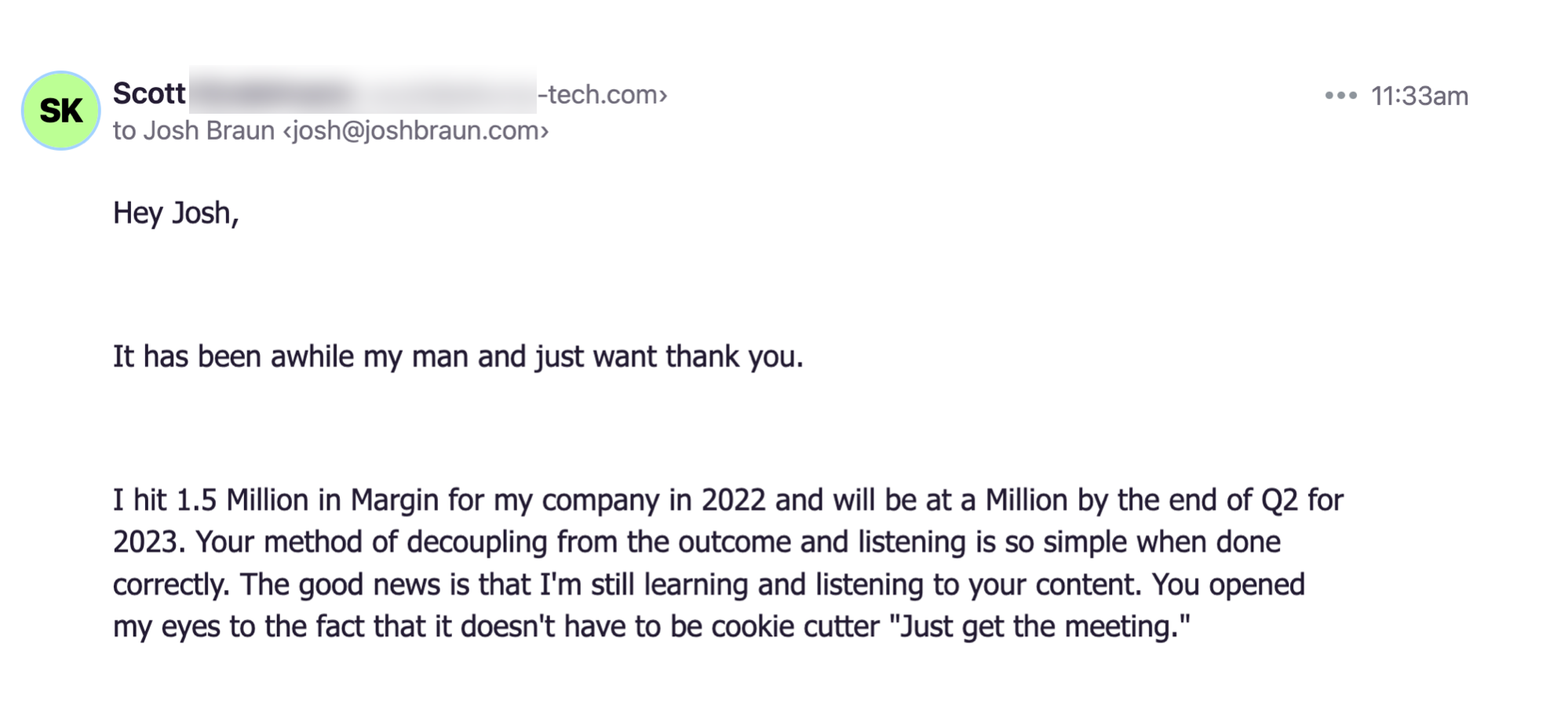Click the 'Hey Josh,' greeting line
1568x703 pixels.
coord(176,213)
